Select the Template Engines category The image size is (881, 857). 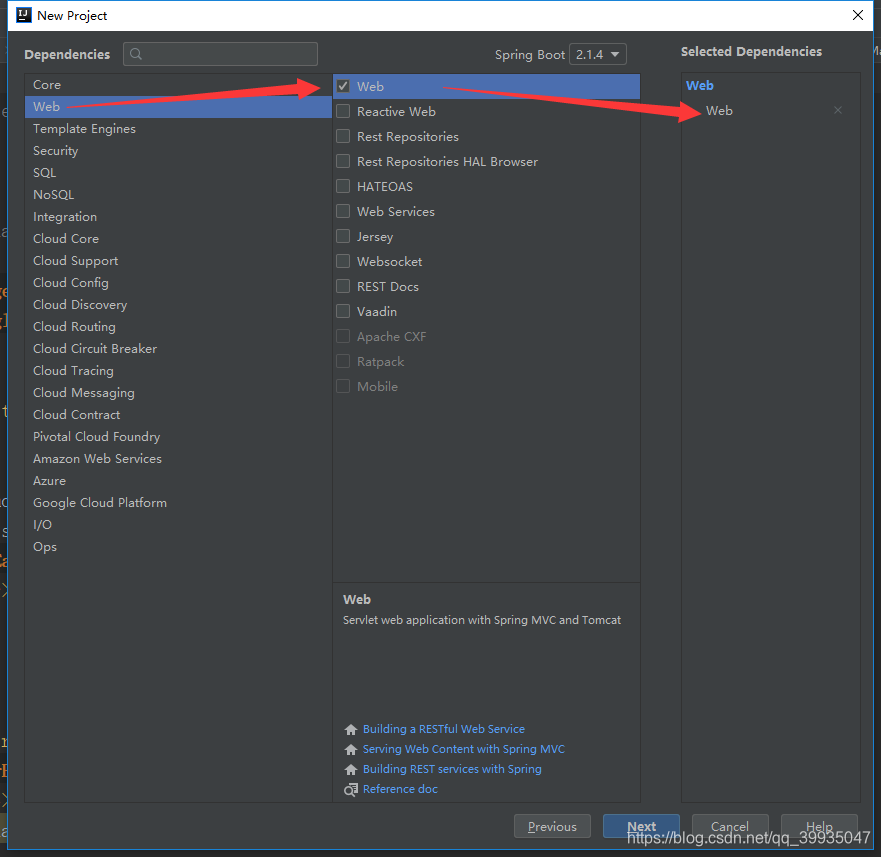click(x=178, y=129)
